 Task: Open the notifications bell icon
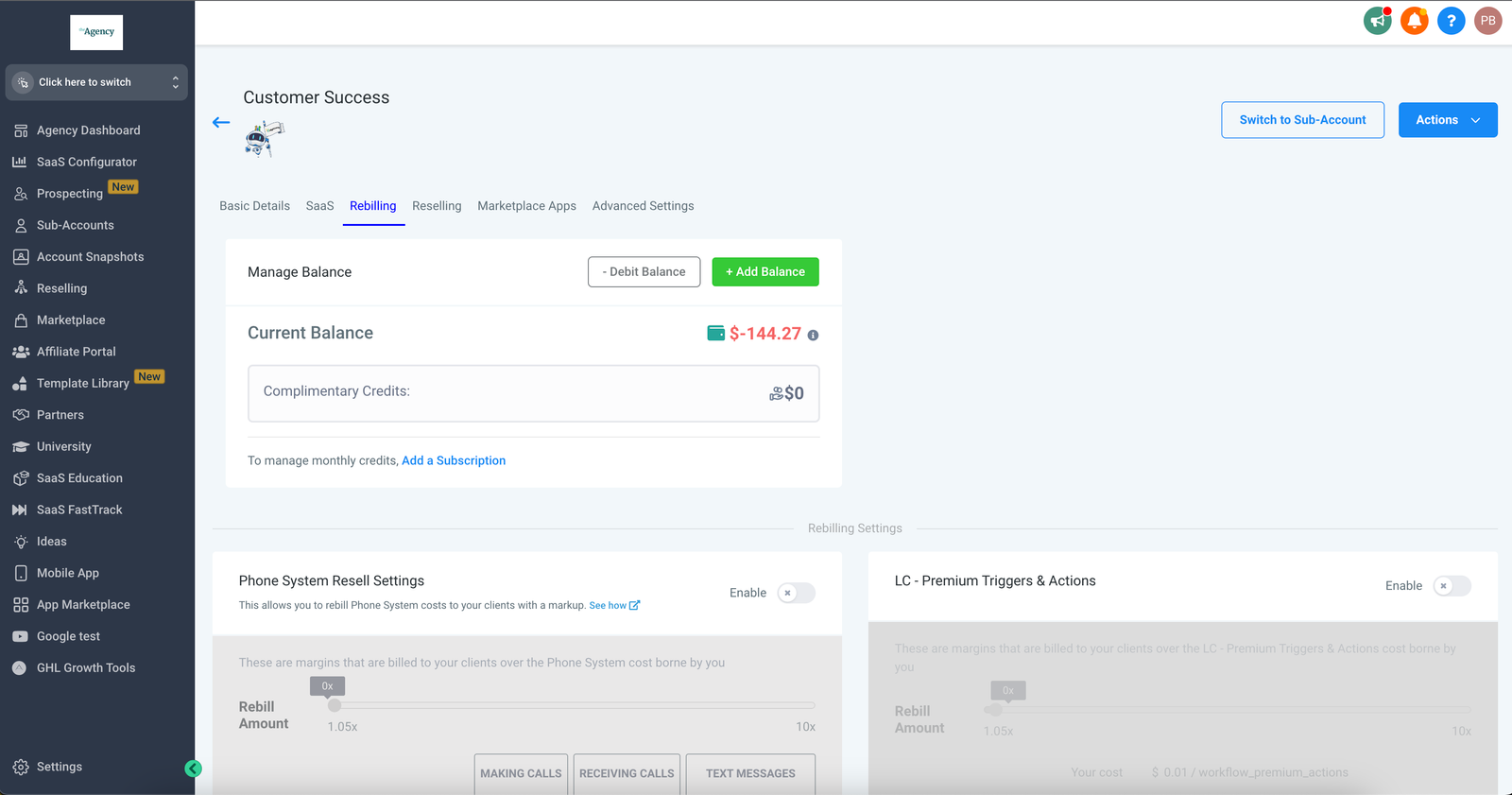point(1414,20)
